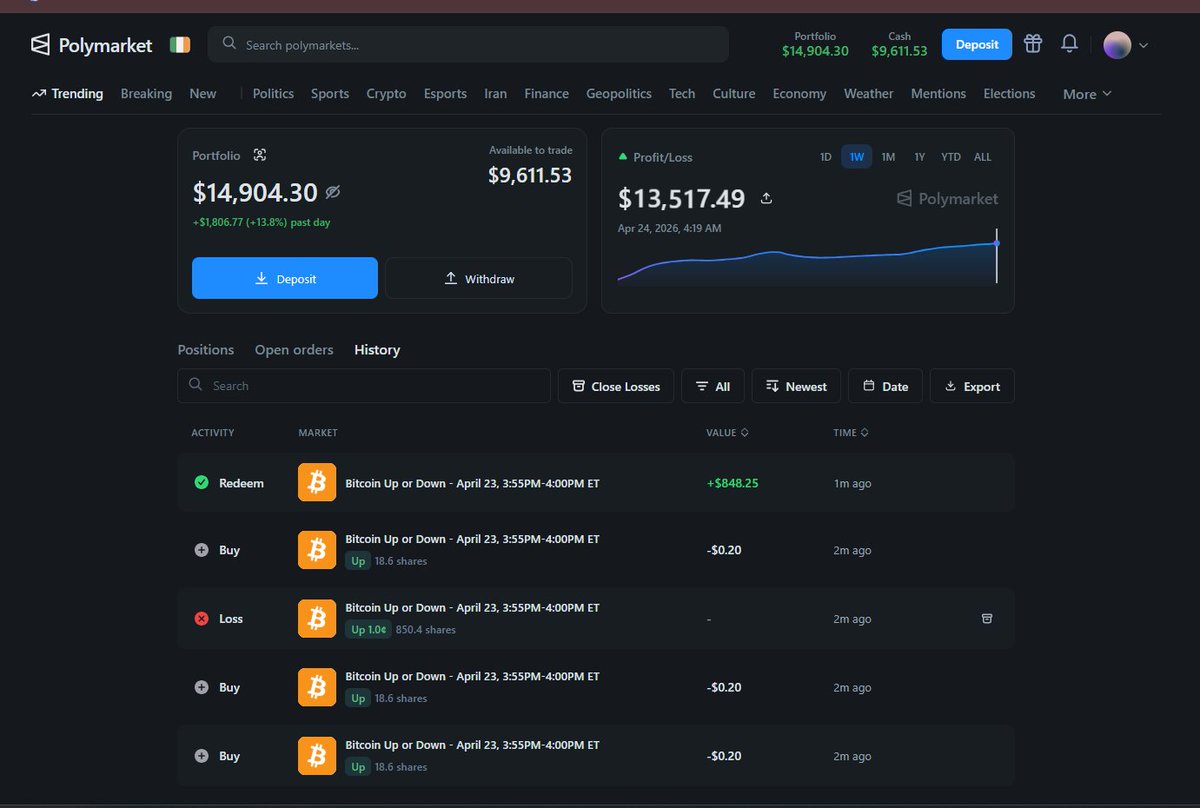Click the Withdraw button
This screenshot has width=1200, height=808.
pyautogui.click(x=479, y=278)
